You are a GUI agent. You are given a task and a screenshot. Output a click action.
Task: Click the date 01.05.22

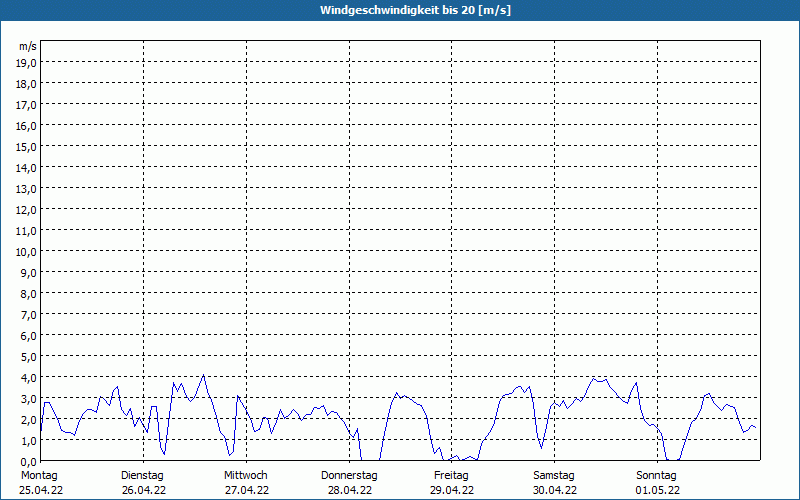658,490
